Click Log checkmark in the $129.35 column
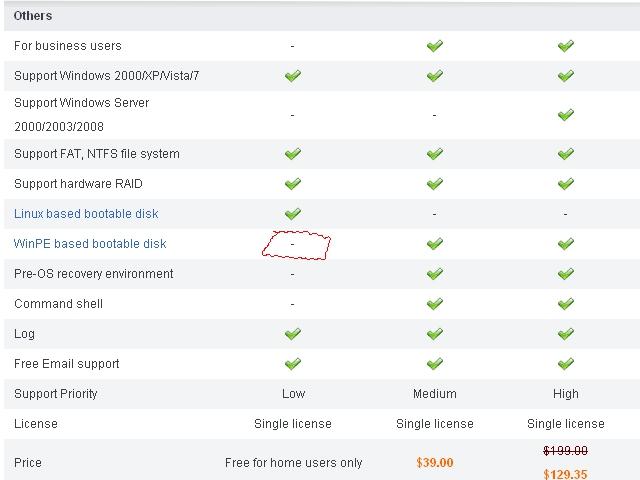This screenshot has width=640, height=480. [x=565, y=334]
